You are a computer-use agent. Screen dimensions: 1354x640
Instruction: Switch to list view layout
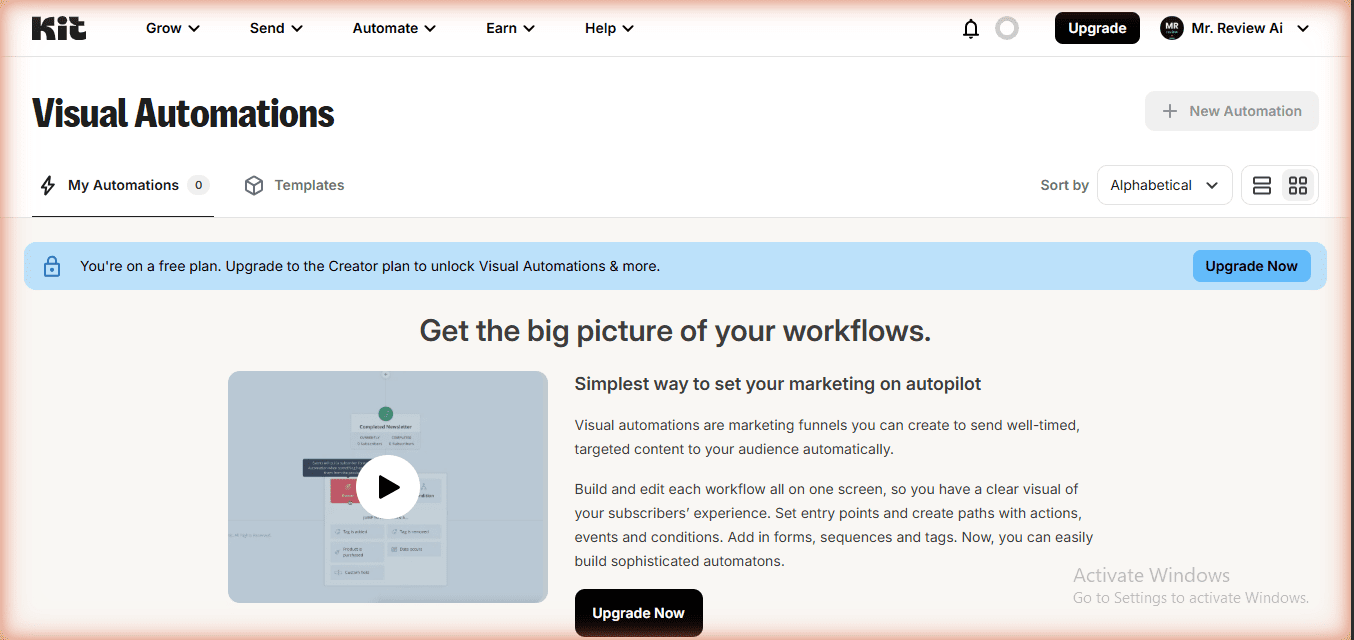[1262, 185]
